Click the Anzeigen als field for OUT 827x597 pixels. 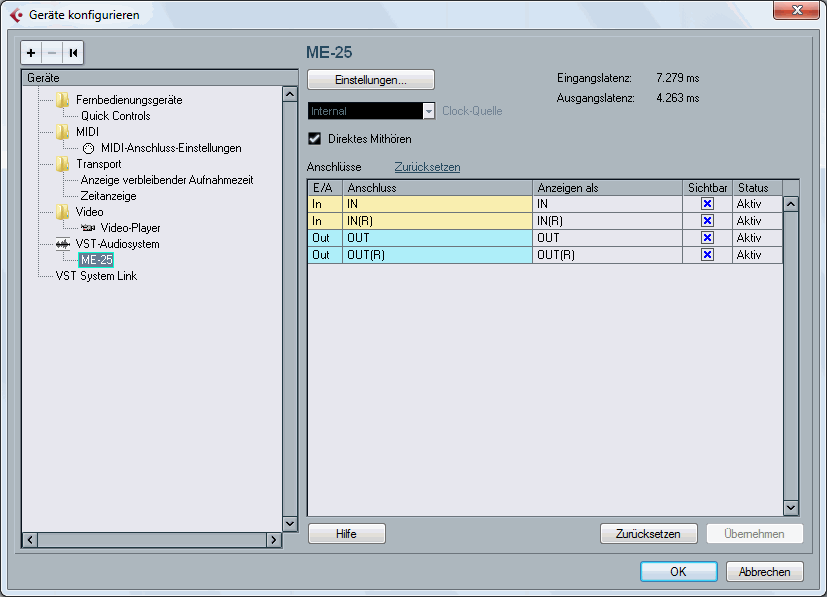coord(607,238)
